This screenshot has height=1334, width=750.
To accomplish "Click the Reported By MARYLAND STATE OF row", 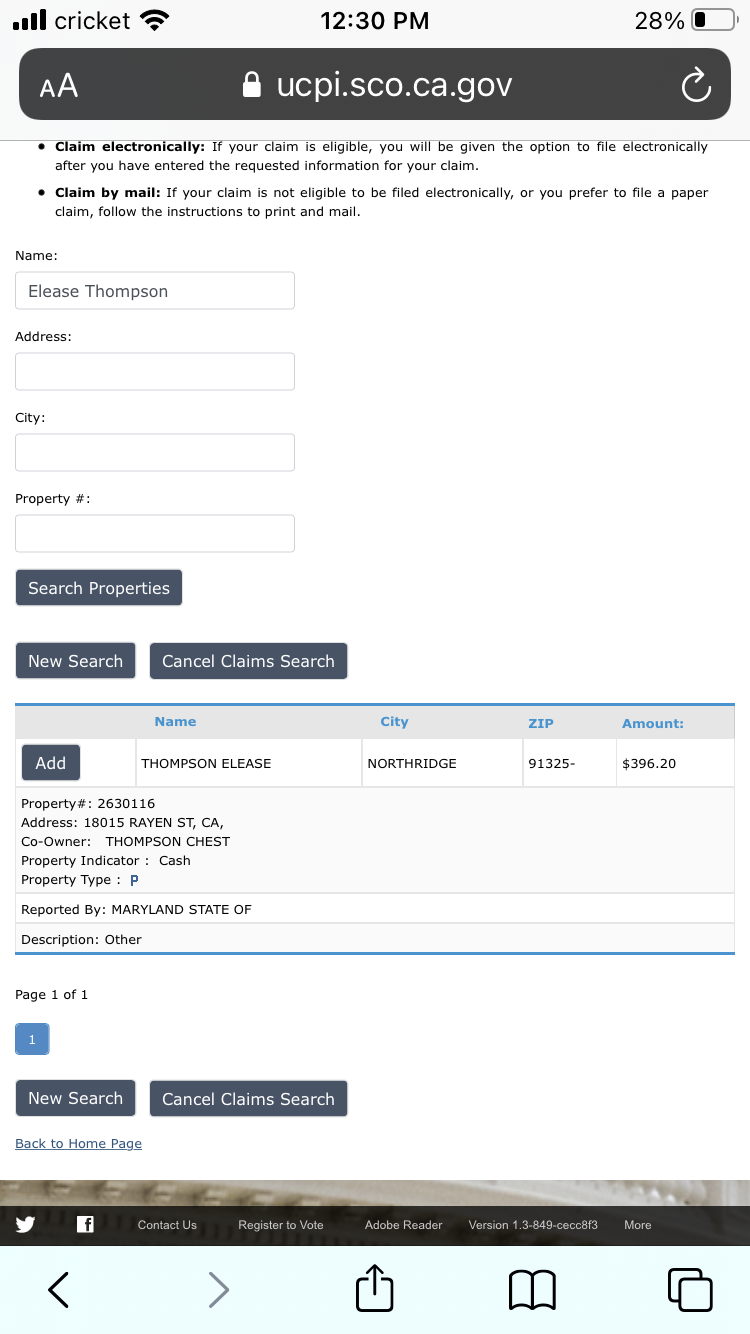I will (375, 909).
